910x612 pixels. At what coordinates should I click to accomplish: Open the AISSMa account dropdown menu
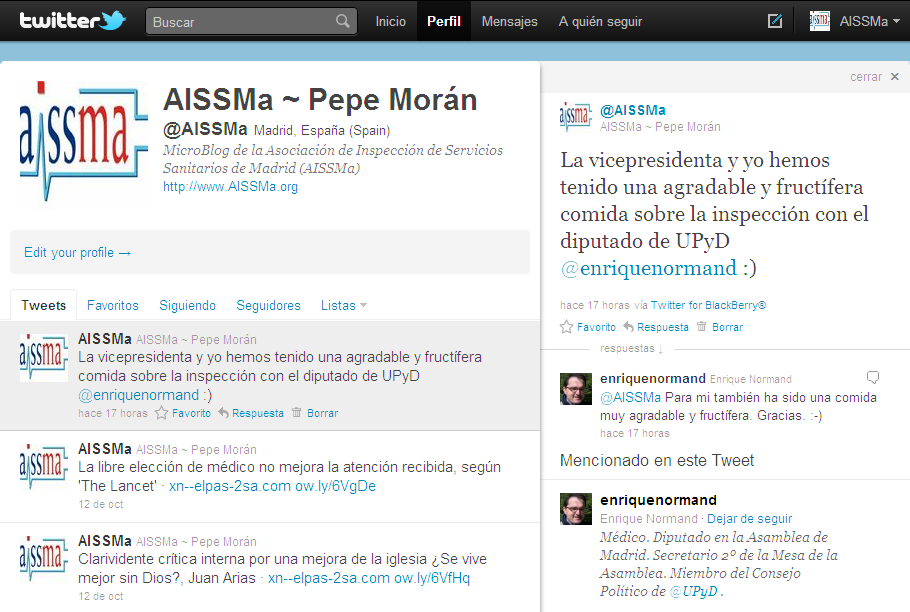point(869,21)
